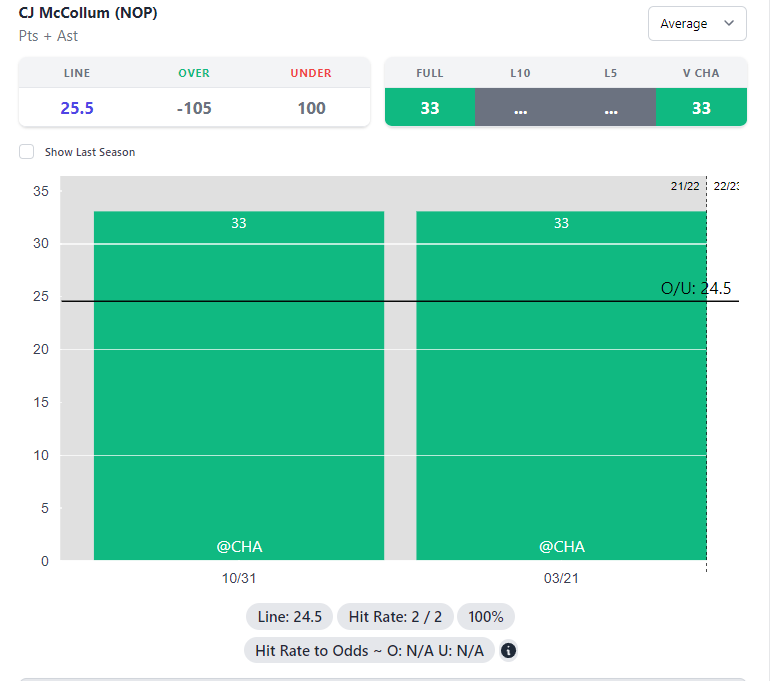The height and width of the screenshot is (681, 770).
Task: Click the info icon beside Hit Rate to Odds
Action: tap(508, 651)
